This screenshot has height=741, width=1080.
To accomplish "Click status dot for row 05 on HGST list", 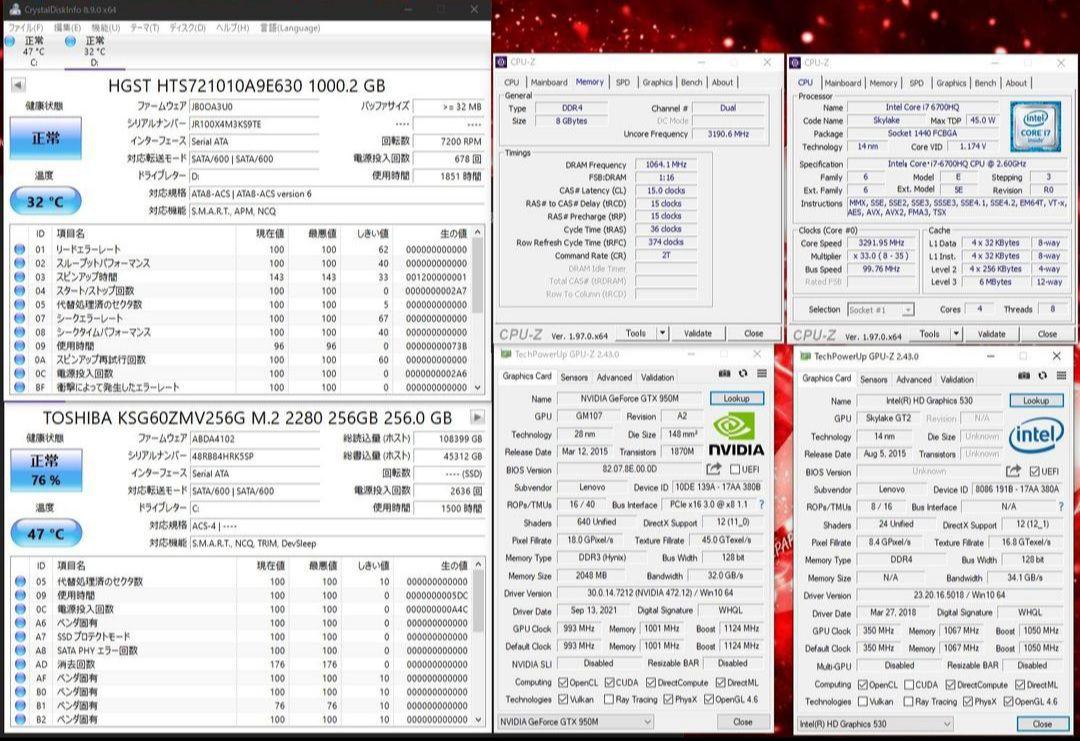I will tap(19, 304).
